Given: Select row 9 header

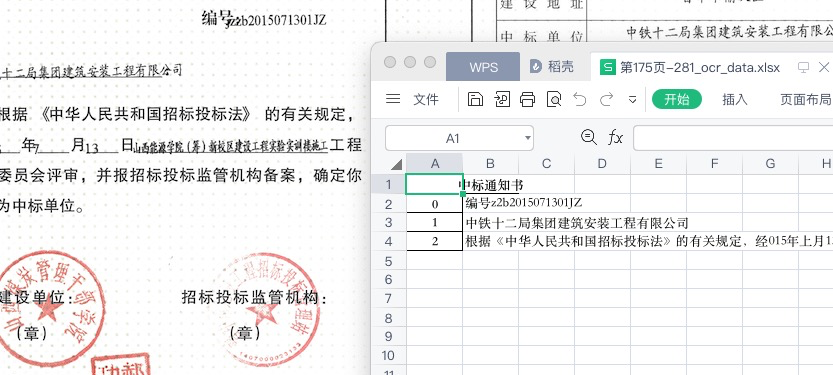Looking at the screenshot, I should [x=388, y=336].
